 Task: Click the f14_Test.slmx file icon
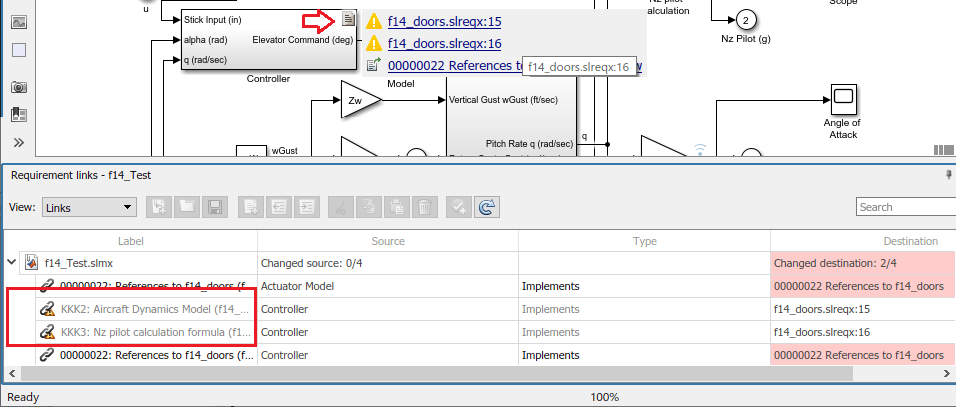(30, 263)
